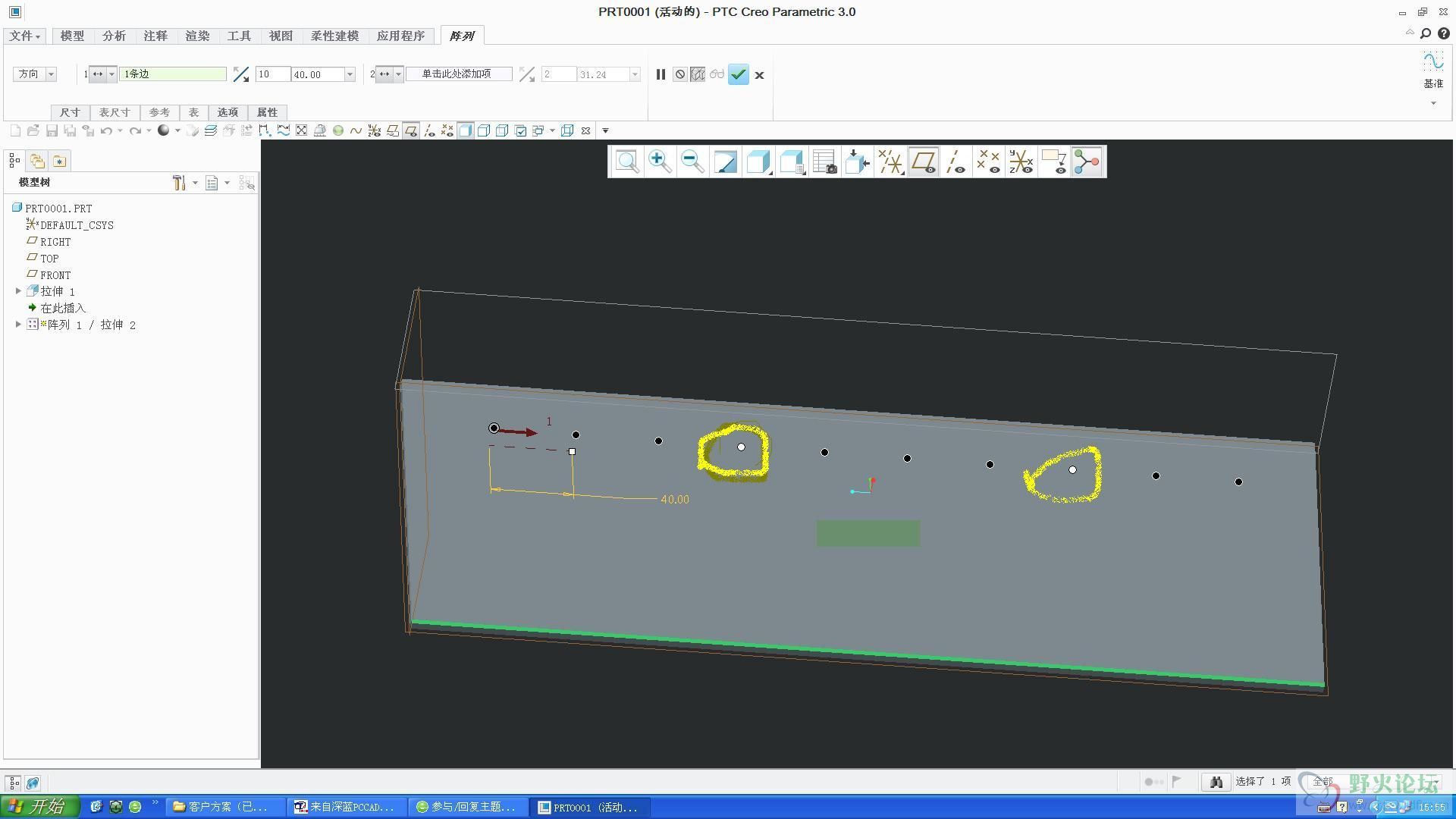Expand the 拉伸 1 tree node
The image size is (1456, 819).
click(x=19, y=291)
